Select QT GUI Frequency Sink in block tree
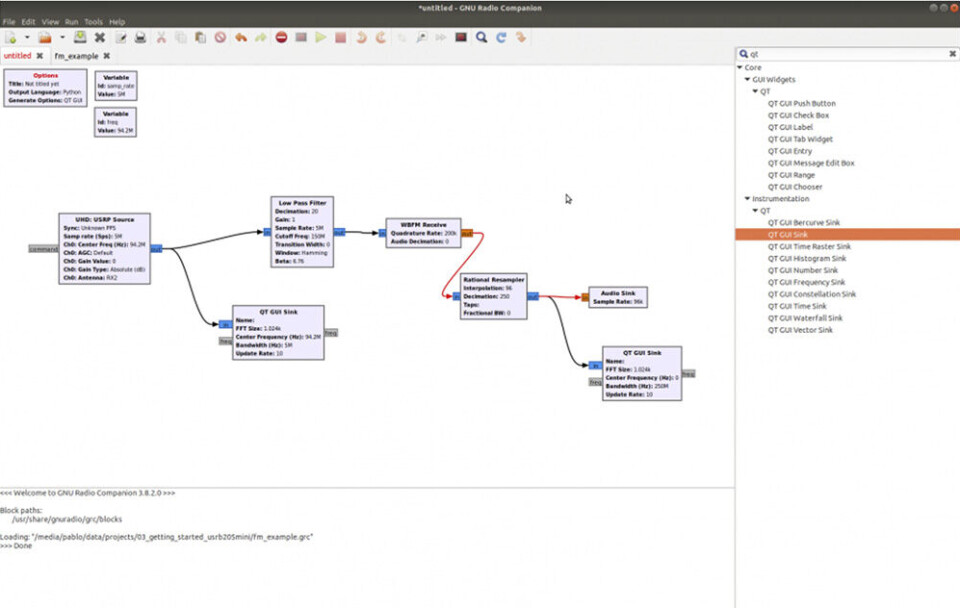The image size is (960, 608). click(x=806, y=282)
